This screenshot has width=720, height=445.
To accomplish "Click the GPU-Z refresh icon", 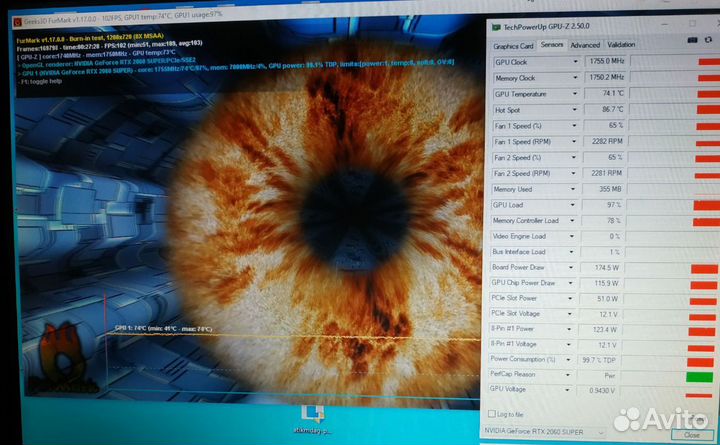I will [709, 40].
